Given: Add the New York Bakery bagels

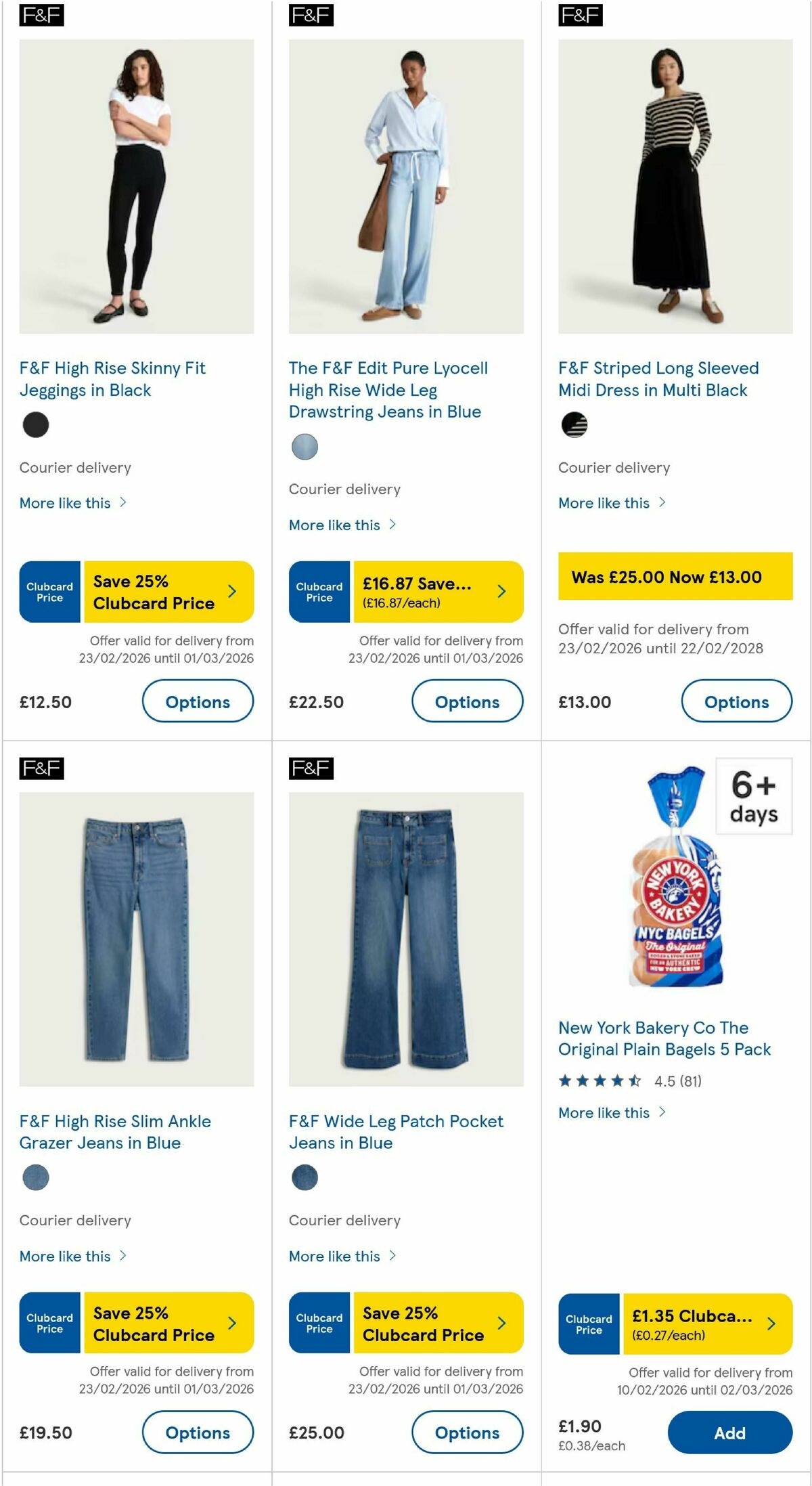Looking at the screenshot, I should [x=729, y=1433].
